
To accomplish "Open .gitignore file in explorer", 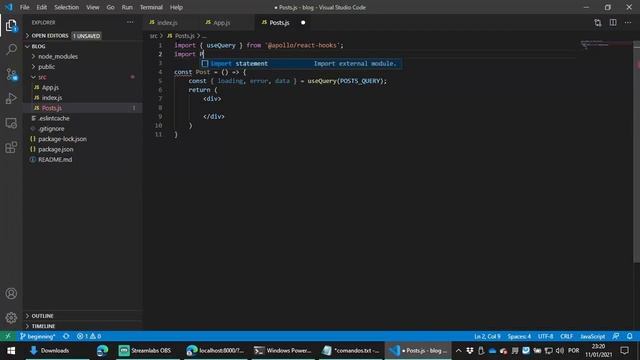I will pos(83,129).
